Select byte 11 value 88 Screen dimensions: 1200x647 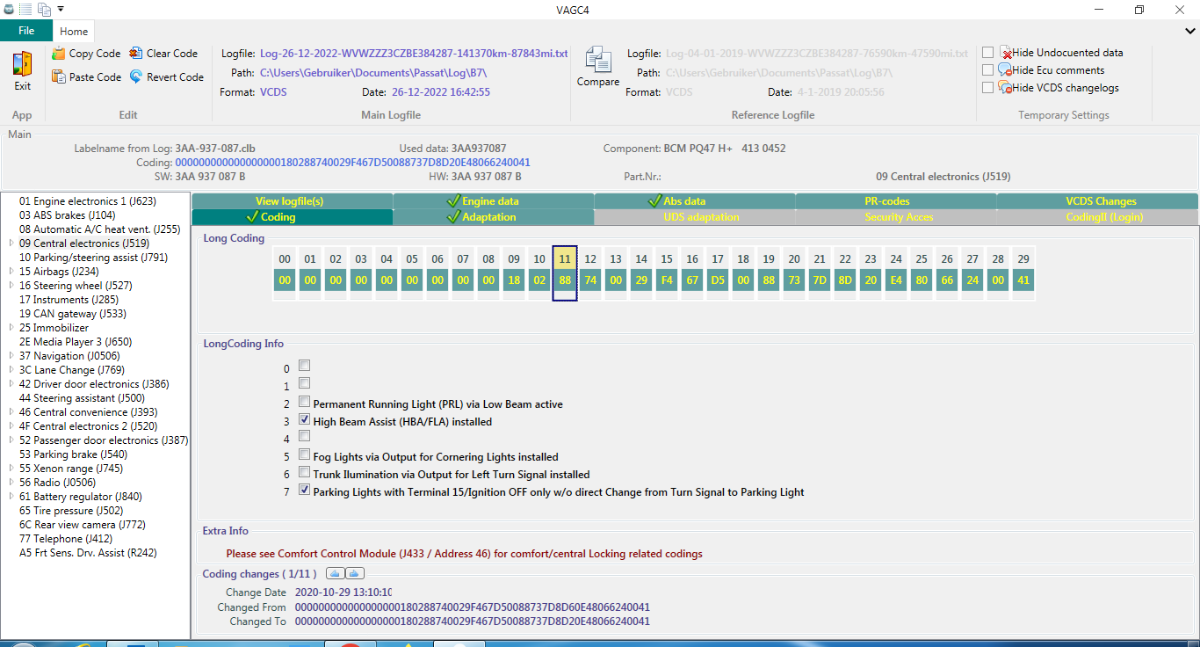tap(565, 281)
